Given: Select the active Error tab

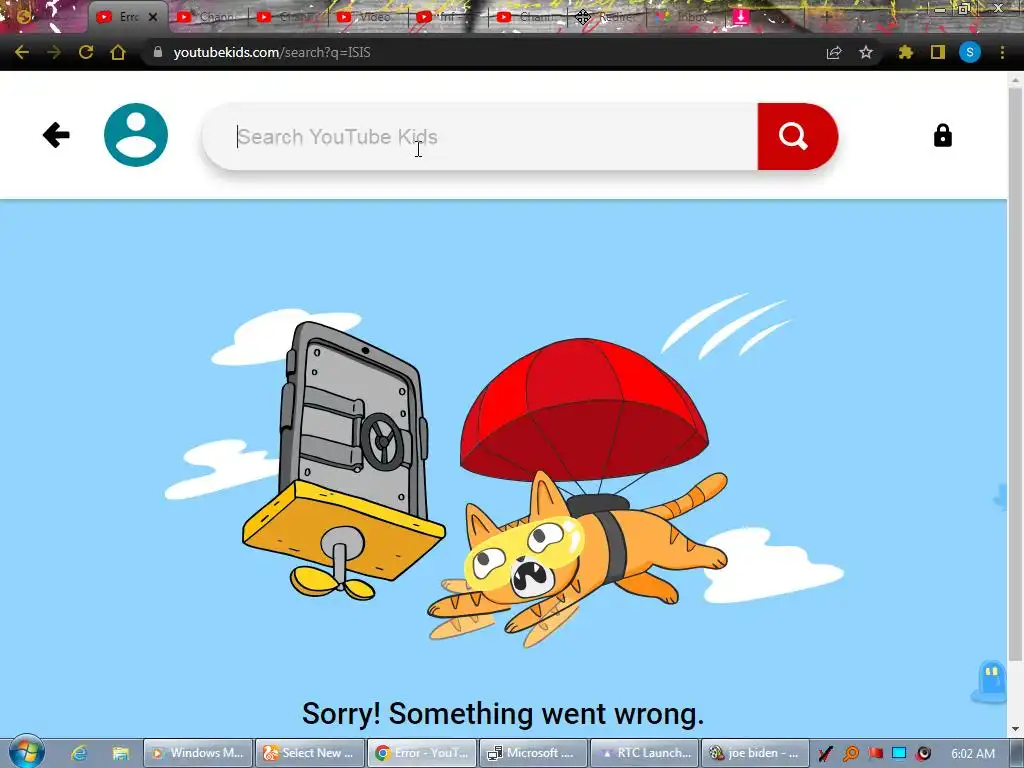Looking at the screenshot, I should click(127, 17).
